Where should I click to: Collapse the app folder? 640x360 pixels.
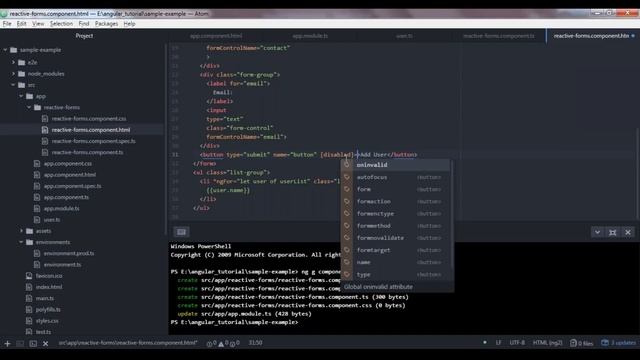point(21,96)
